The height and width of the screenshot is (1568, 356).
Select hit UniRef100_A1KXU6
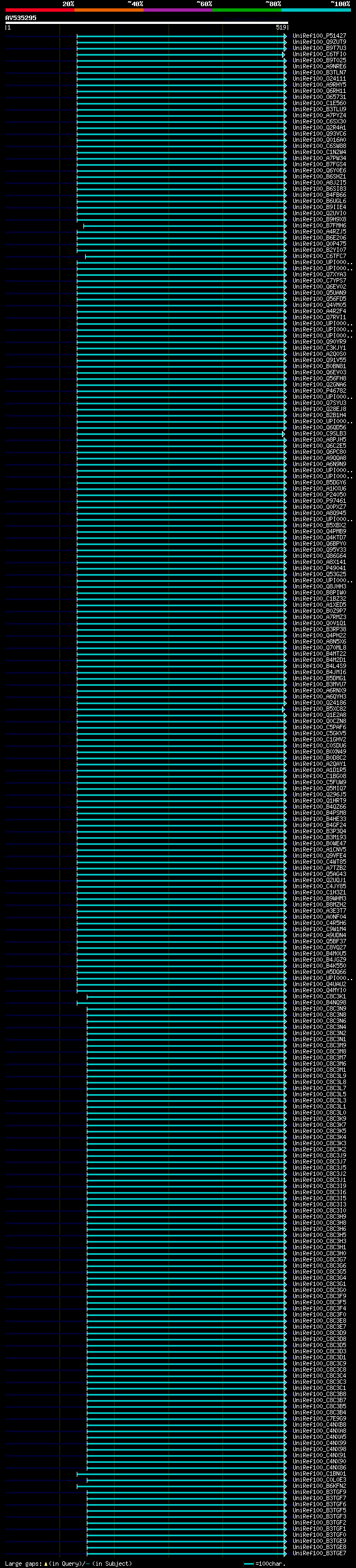click(x=319, y=489)
